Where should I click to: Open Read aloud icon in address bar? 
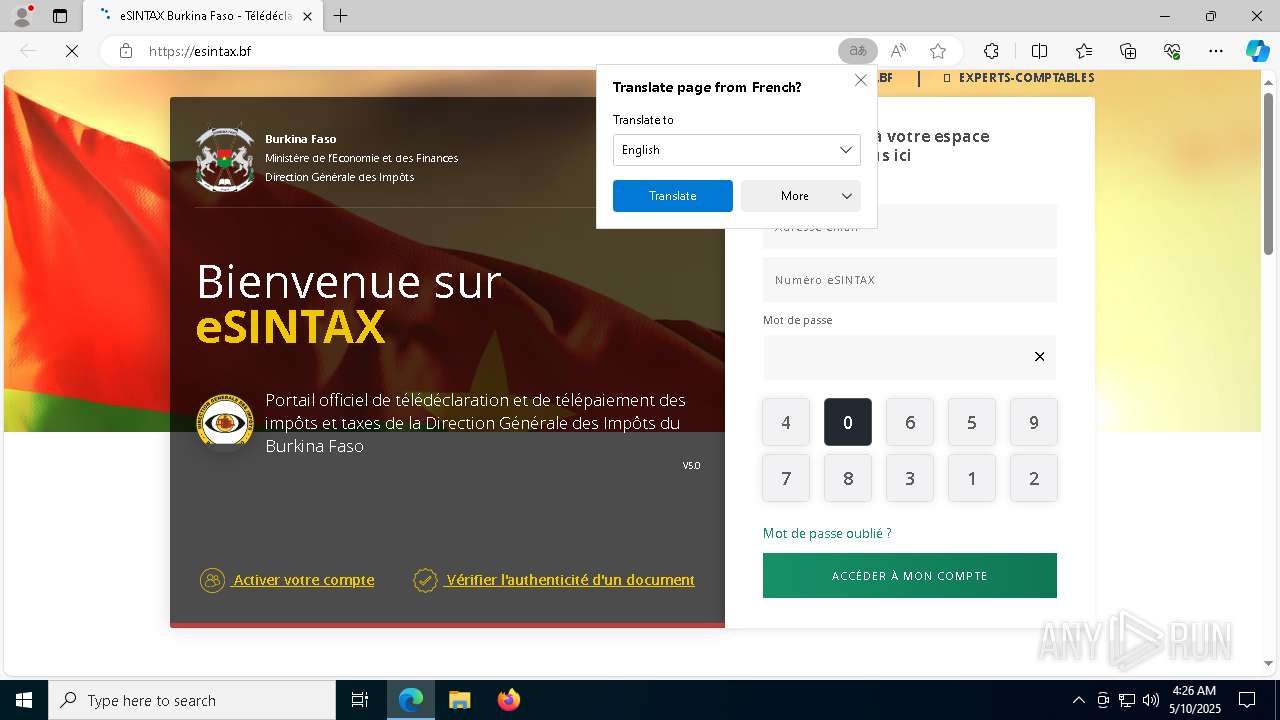pyautogui.click(x=898, y=51)
